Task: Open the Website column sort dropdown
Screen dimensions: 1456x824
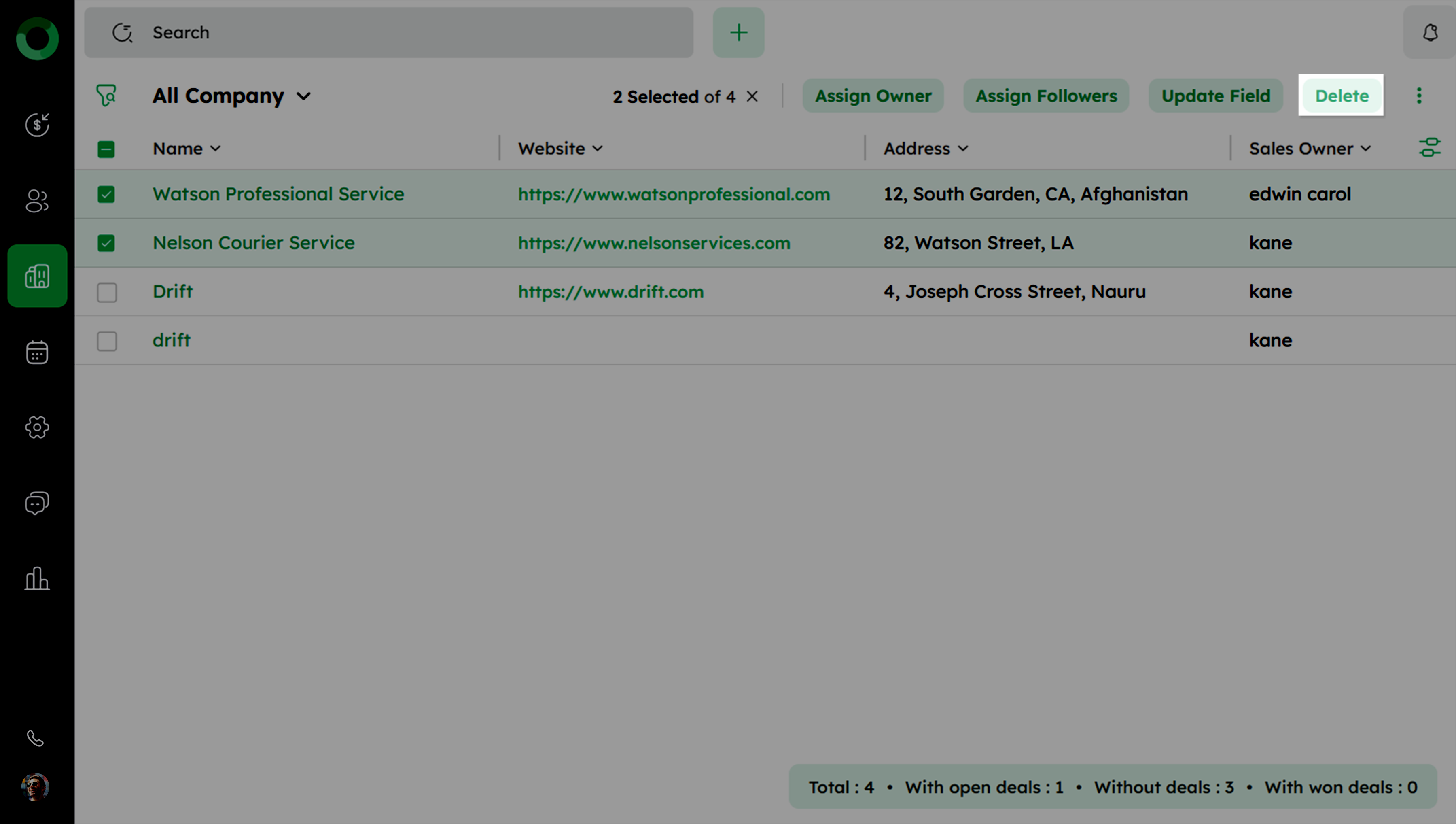Action: pyautogui.click(x=598, y=148)
